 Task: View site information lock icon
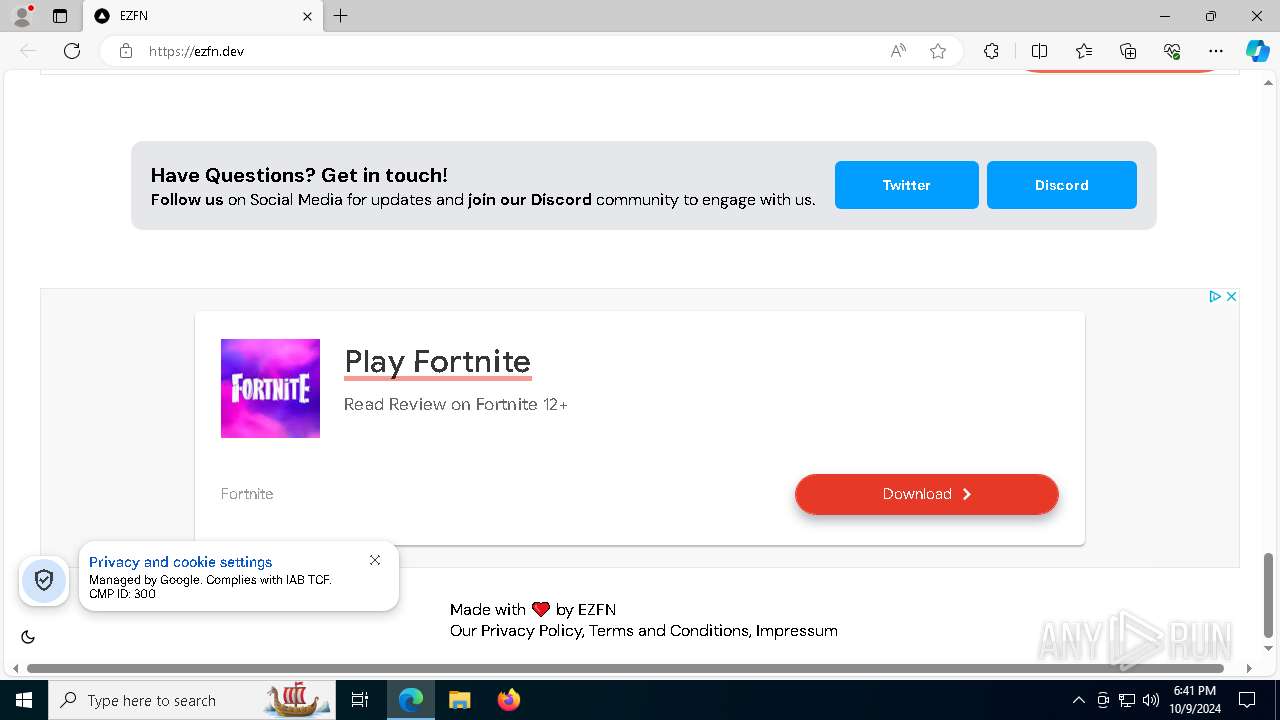(126, 51)
